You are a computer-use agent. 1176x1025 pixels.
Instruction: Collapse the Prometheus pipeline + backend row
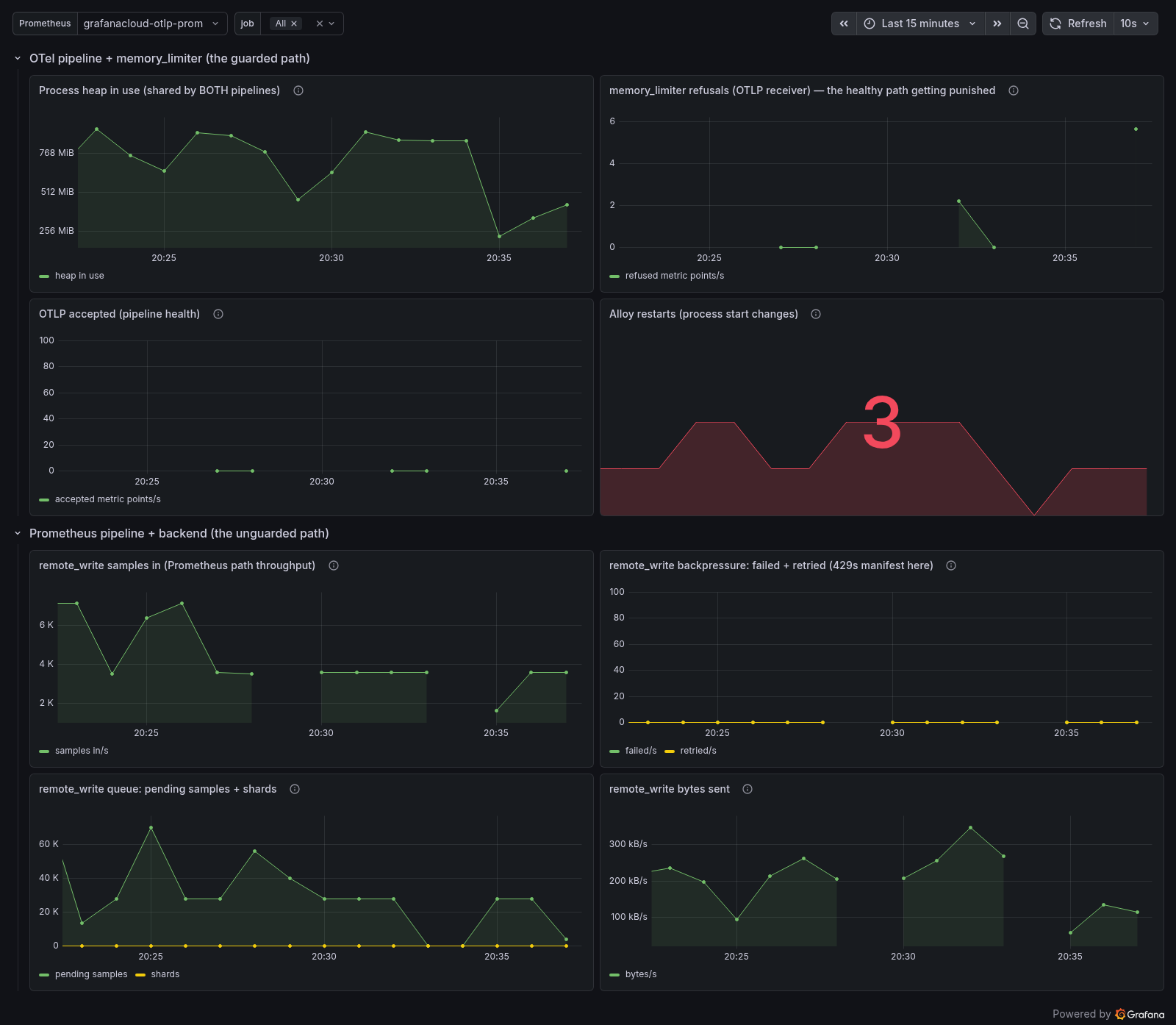18,533
